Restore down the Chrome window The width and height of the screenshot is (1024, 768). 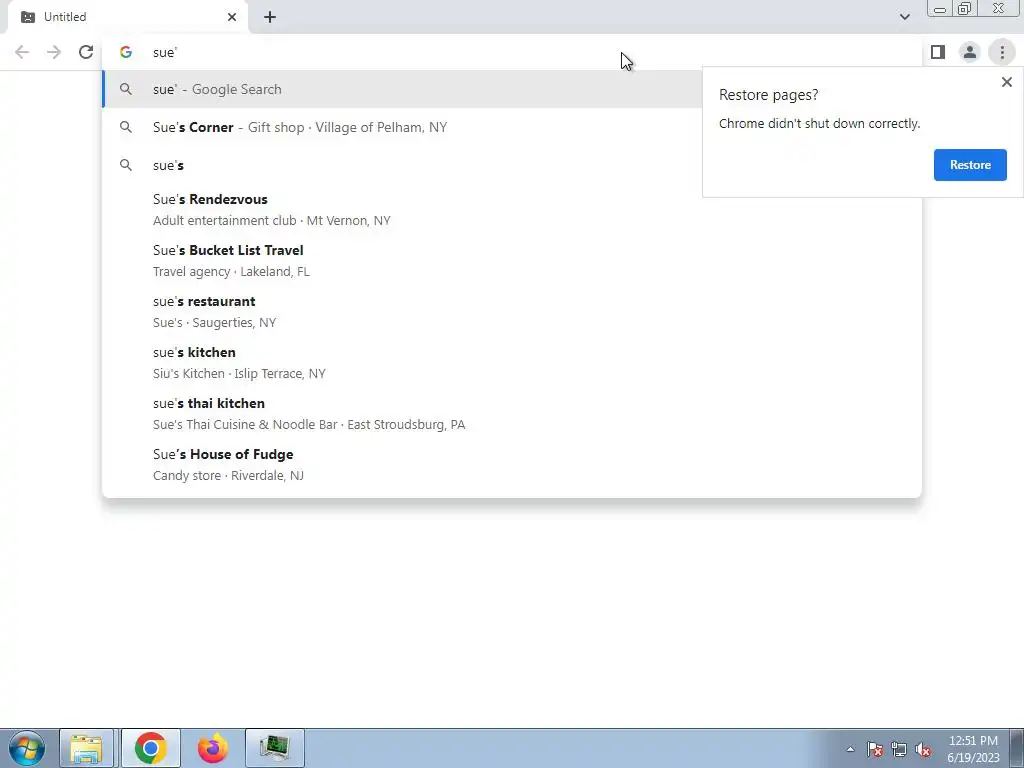click(x=965, y=8)
